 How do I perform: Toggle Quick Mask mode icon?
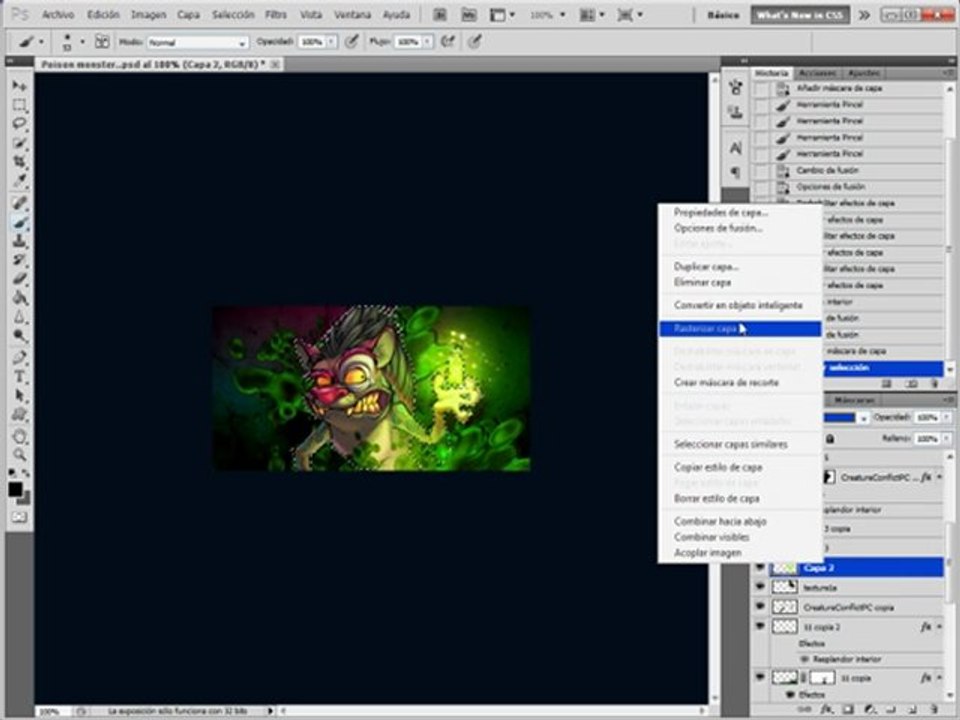(x=19, y=518)
